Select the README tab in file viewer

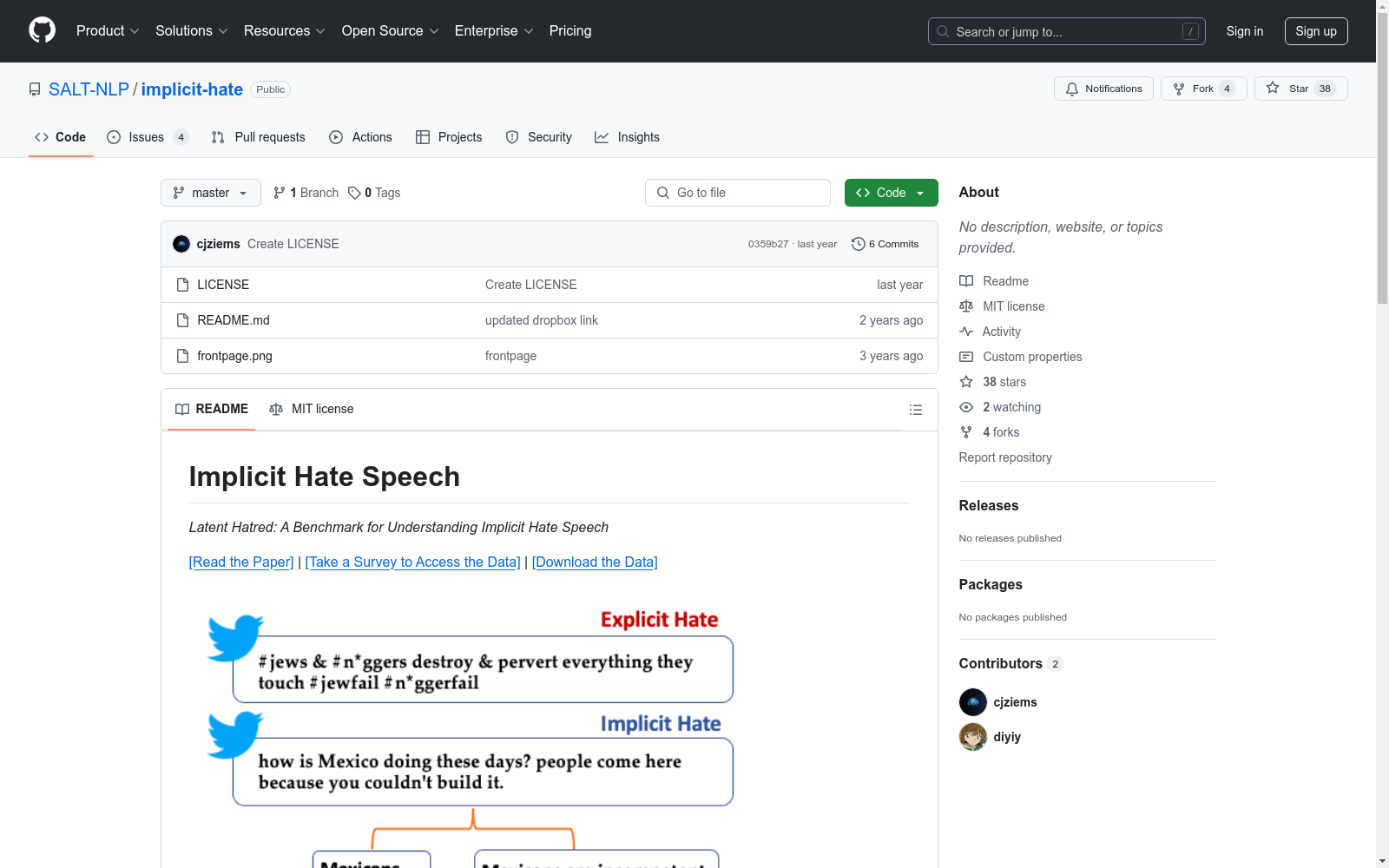click(212, 409)
